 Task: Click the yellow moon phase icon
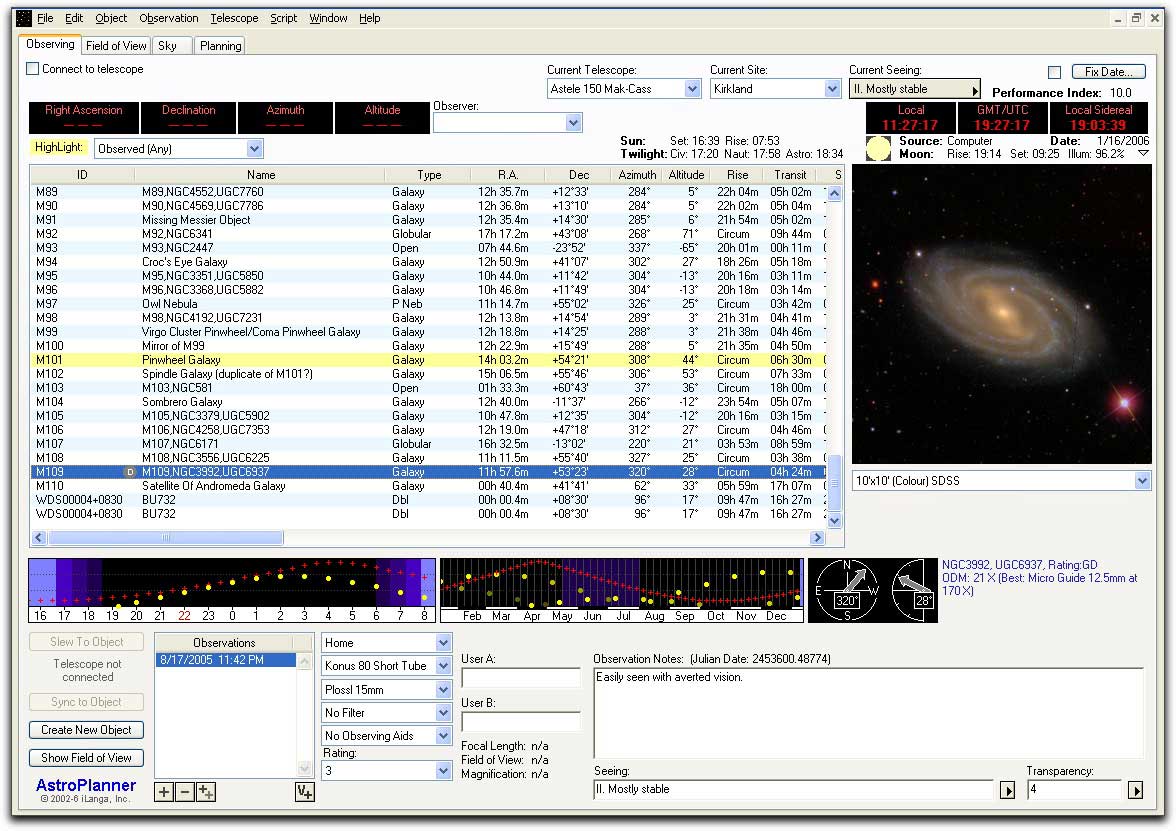pyautogui.click(x=878, y=148)
